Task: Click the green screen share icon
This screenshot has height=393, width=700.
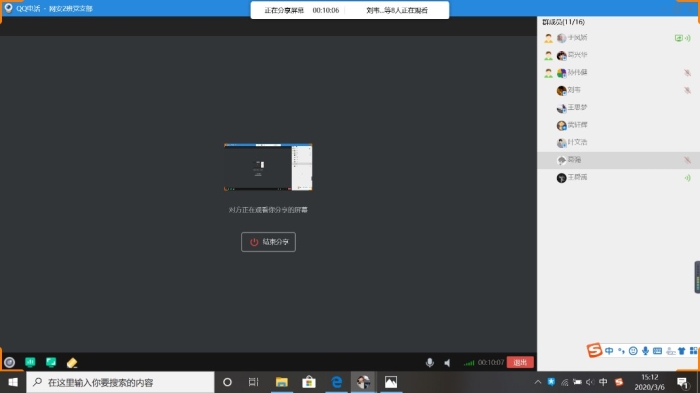Action: click(51, 362)
